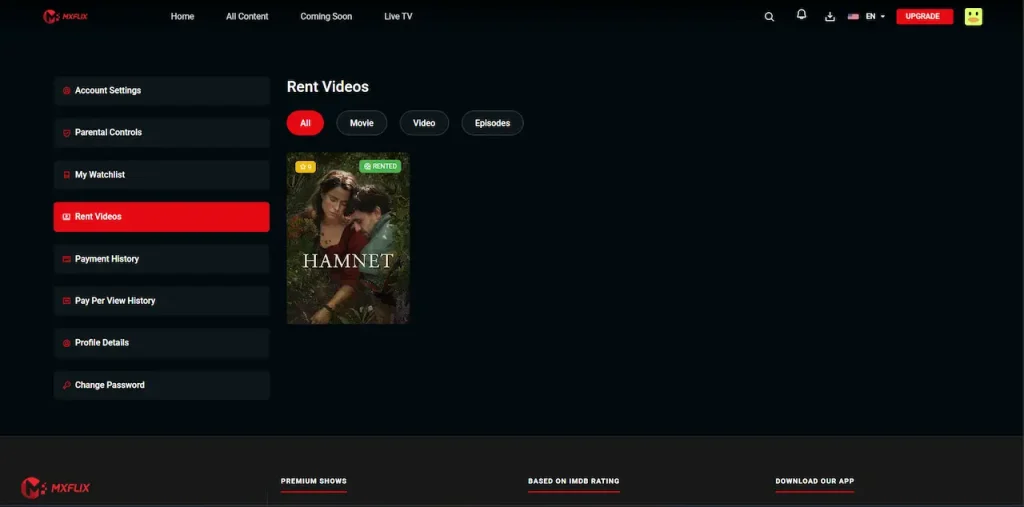Screen dimensions: 1024x507
Task: Open My Watchlist in sidebar
Action: 161,175
